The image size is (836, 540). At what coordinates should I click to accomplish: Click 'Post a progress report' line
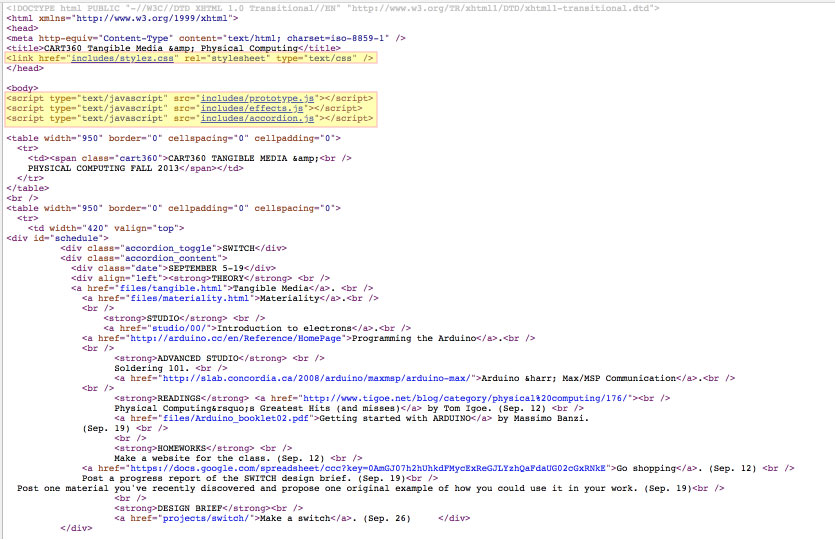260,478
